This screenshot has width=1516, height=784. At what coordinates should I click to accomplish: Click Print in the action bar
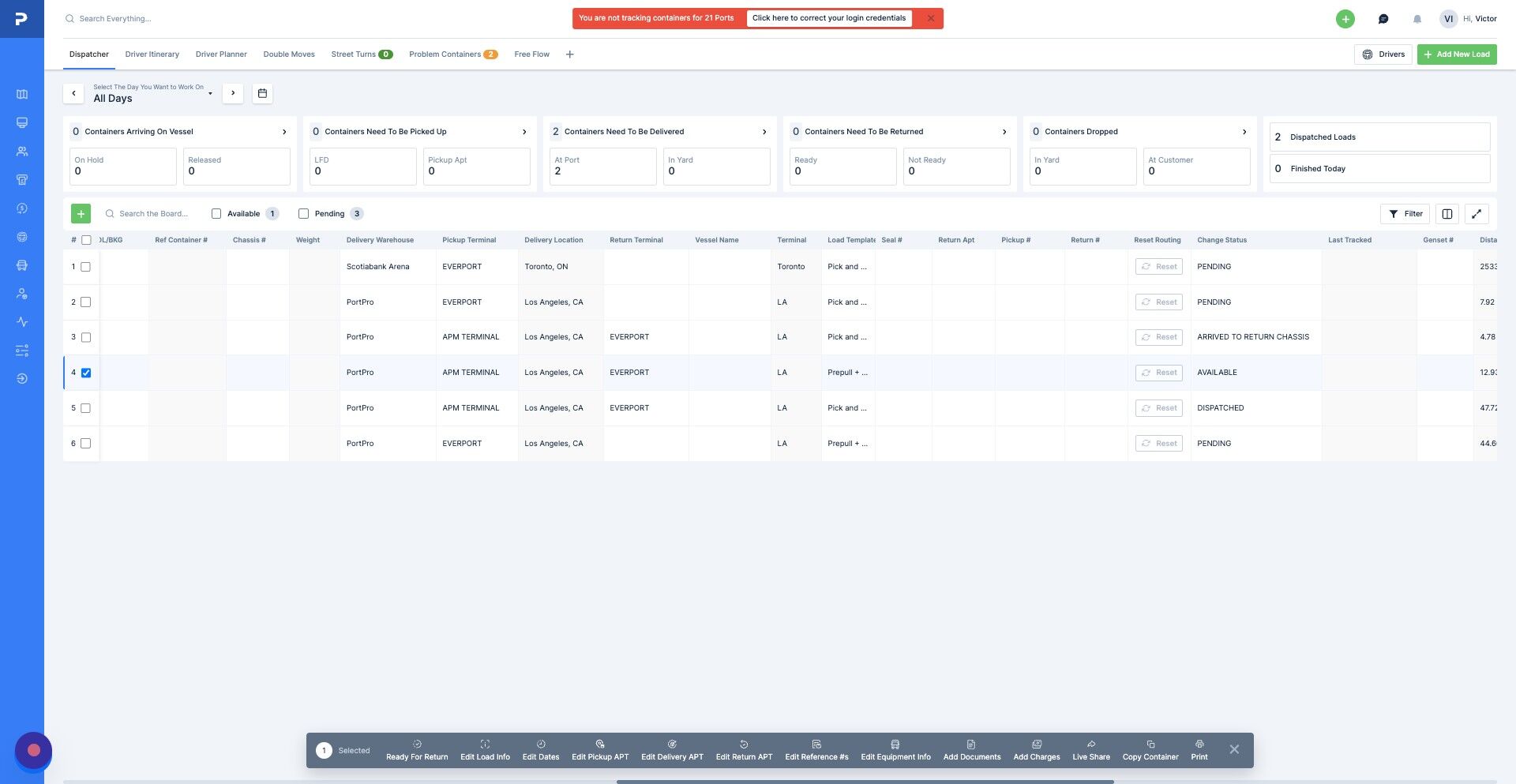tap(1199, 751)
